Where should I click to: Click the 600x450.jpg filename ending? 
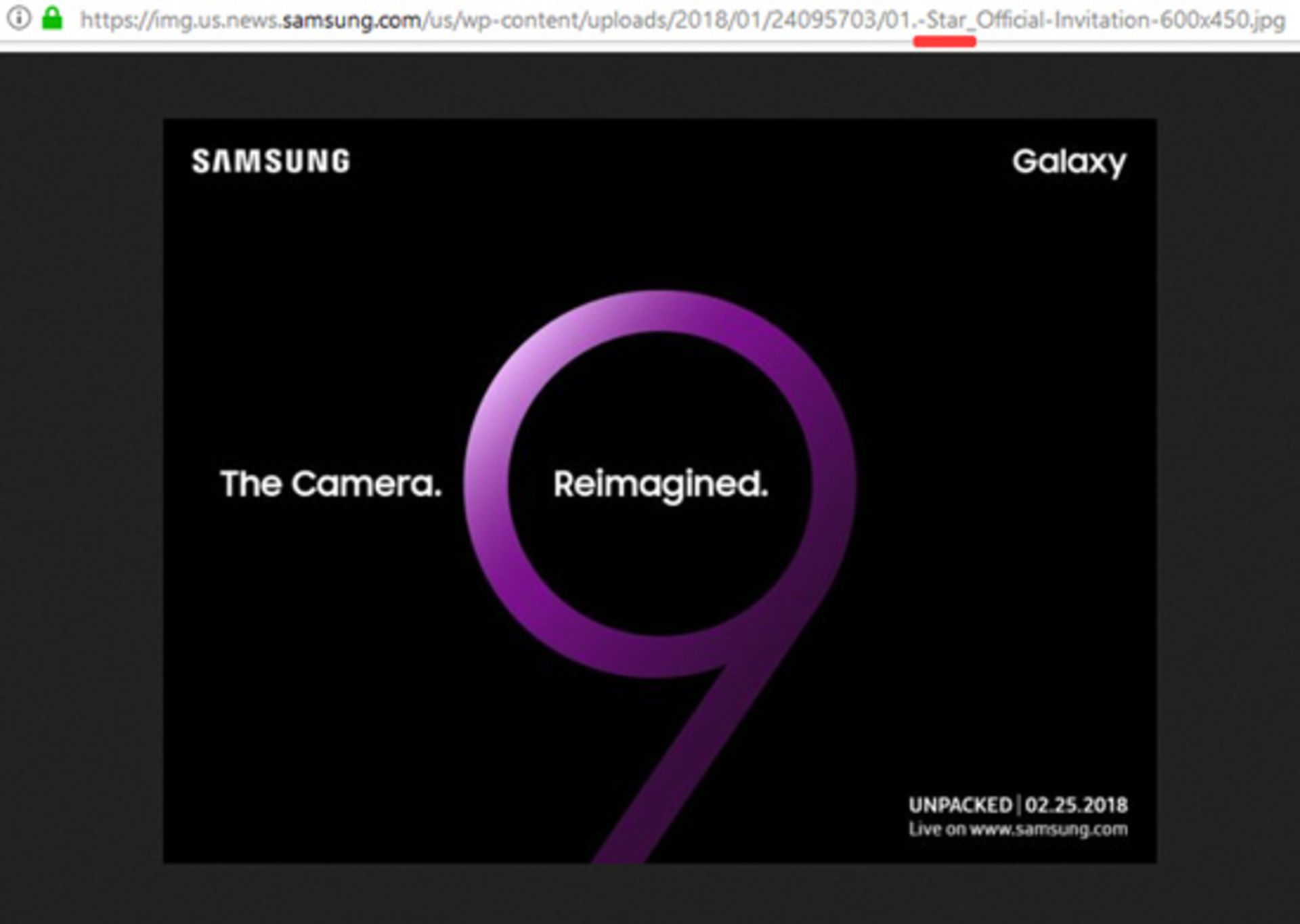tap(1222, 20)
